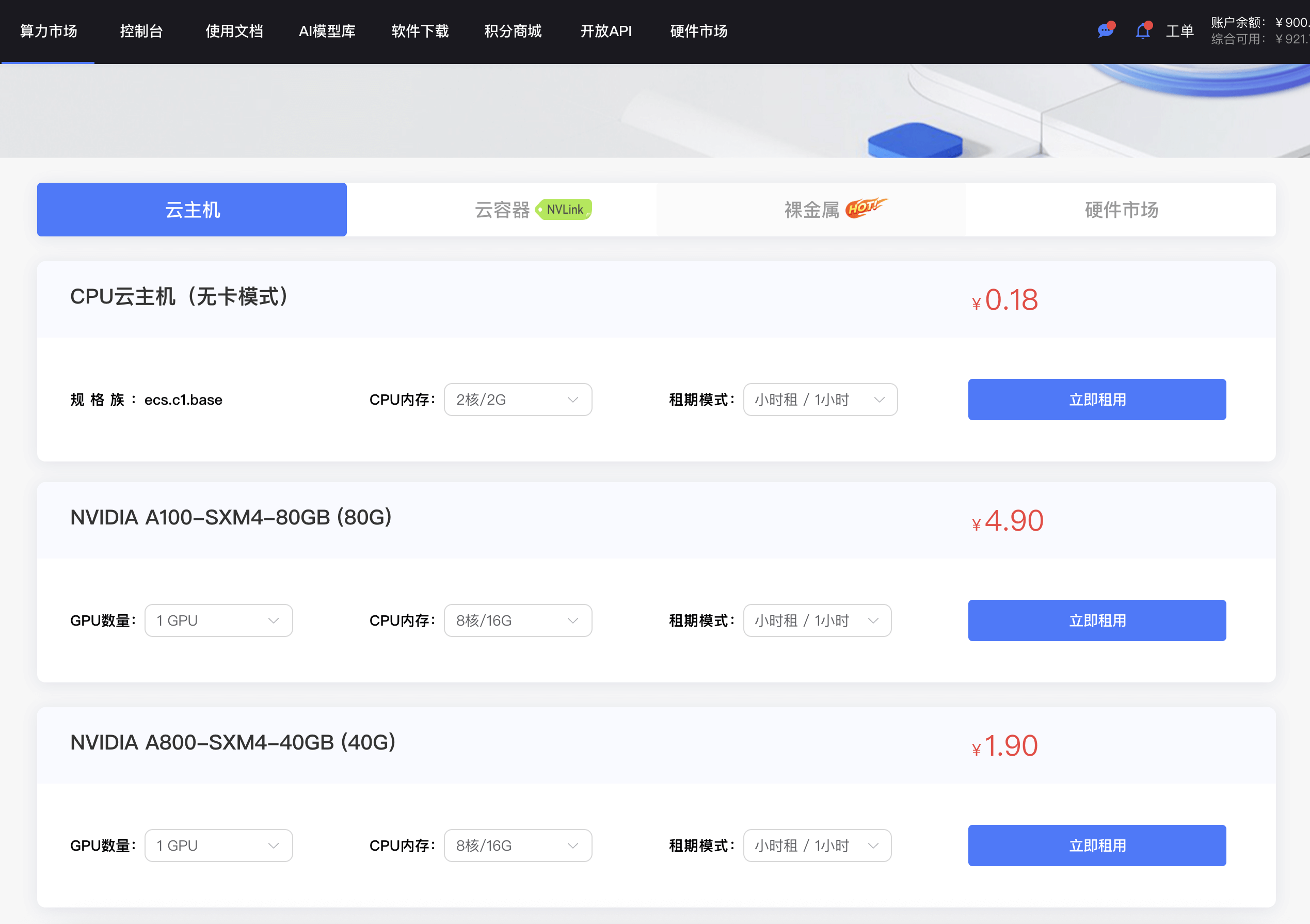
Task: Open AI模型库 in the top navigation
Action: point(327,31)
